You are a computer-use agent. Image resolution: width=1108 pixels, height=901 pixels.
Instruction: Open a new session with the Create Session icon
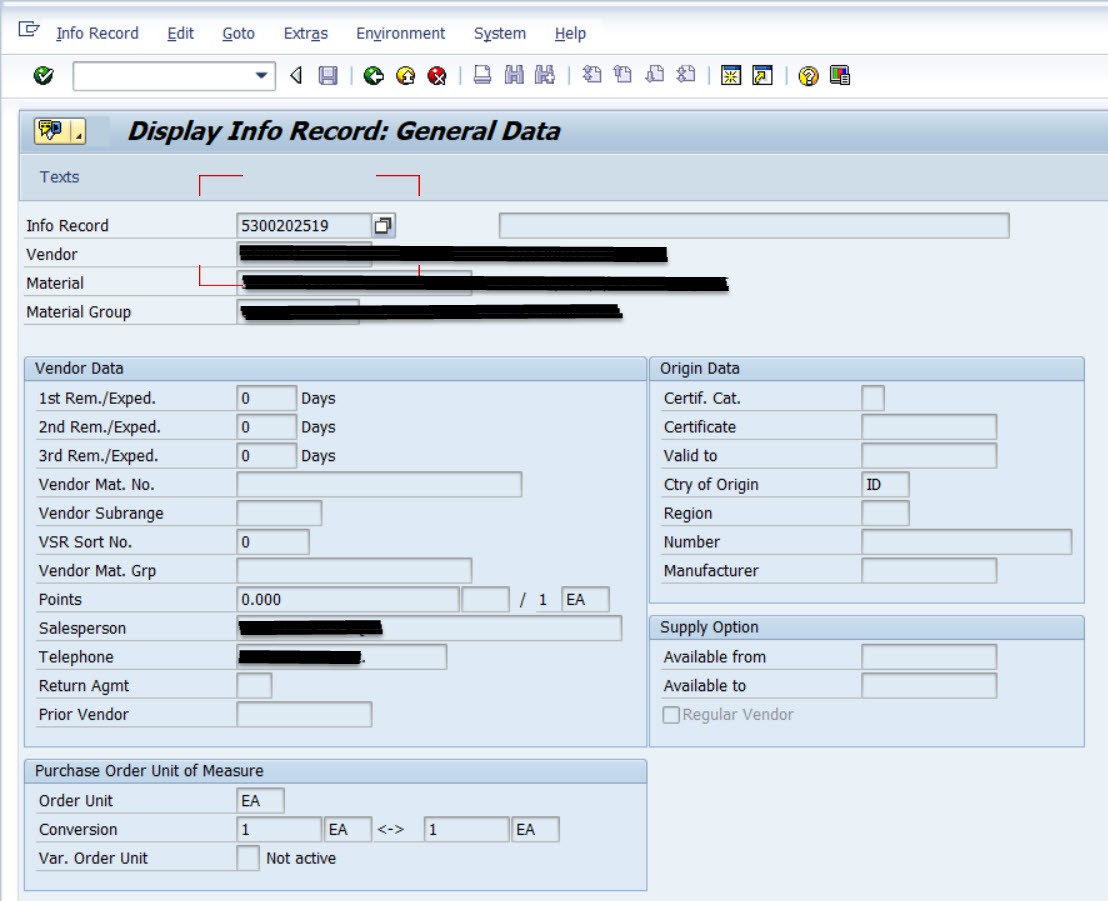tap(731, 75)
